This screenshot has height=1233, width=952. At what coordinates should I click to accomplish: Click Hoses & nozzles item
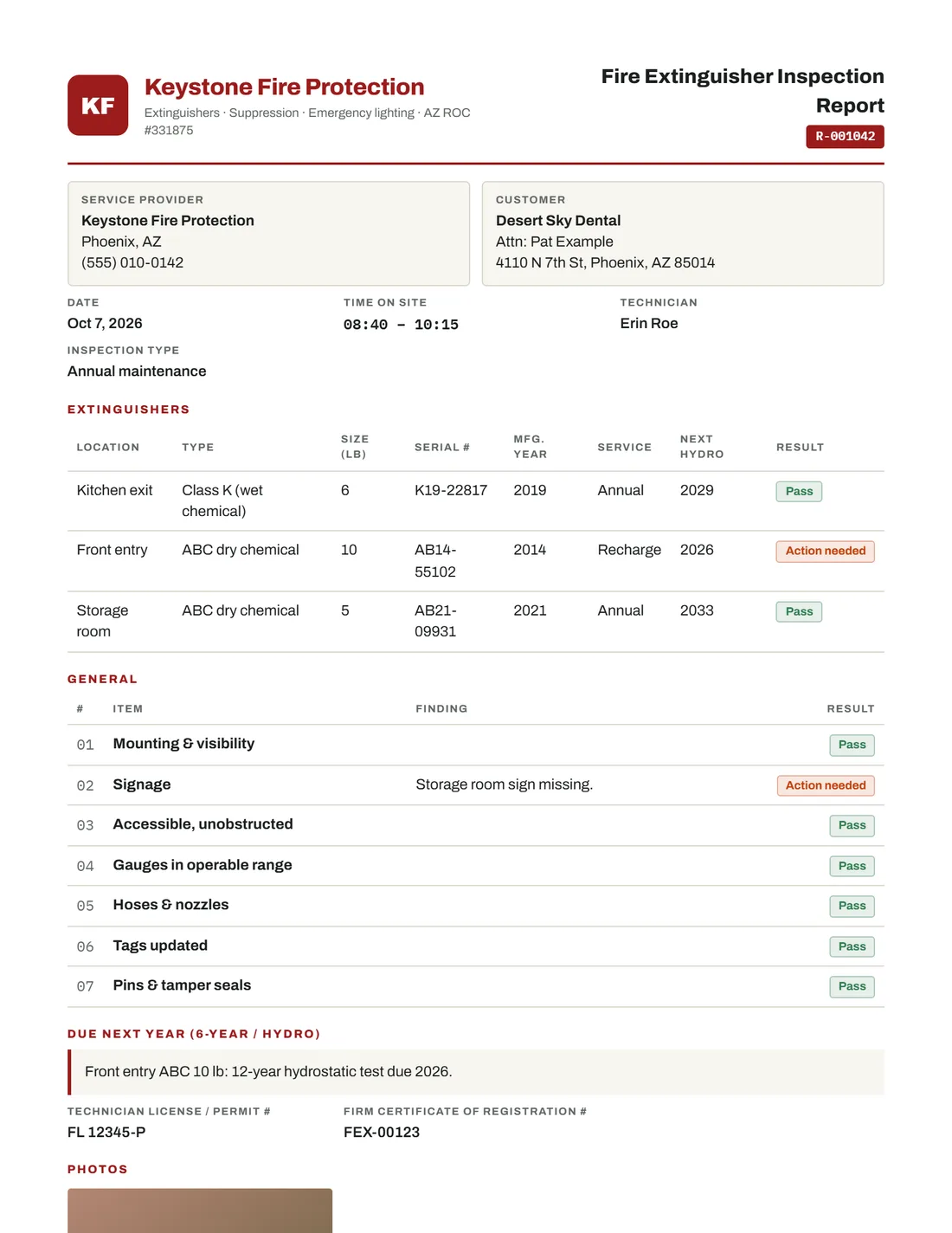170,905
